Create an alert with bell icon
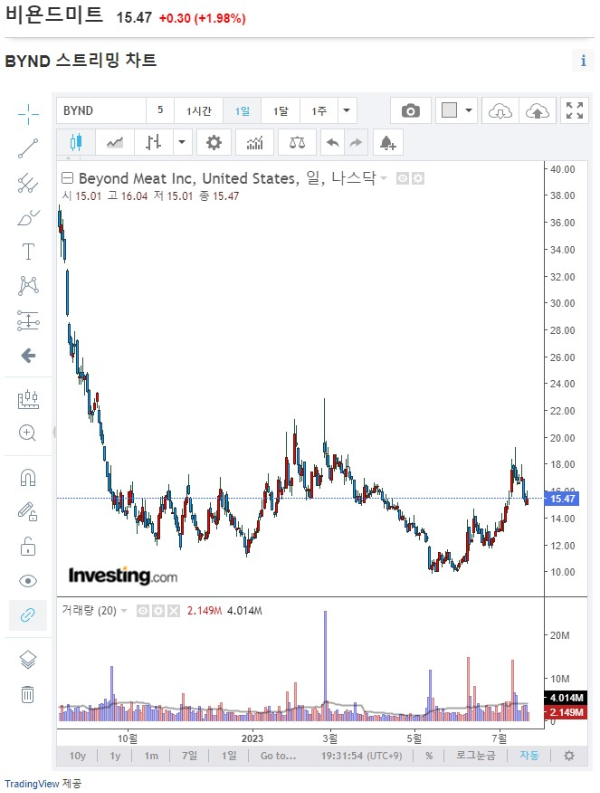This screenshot has width=600, height=793. (388, 143)
